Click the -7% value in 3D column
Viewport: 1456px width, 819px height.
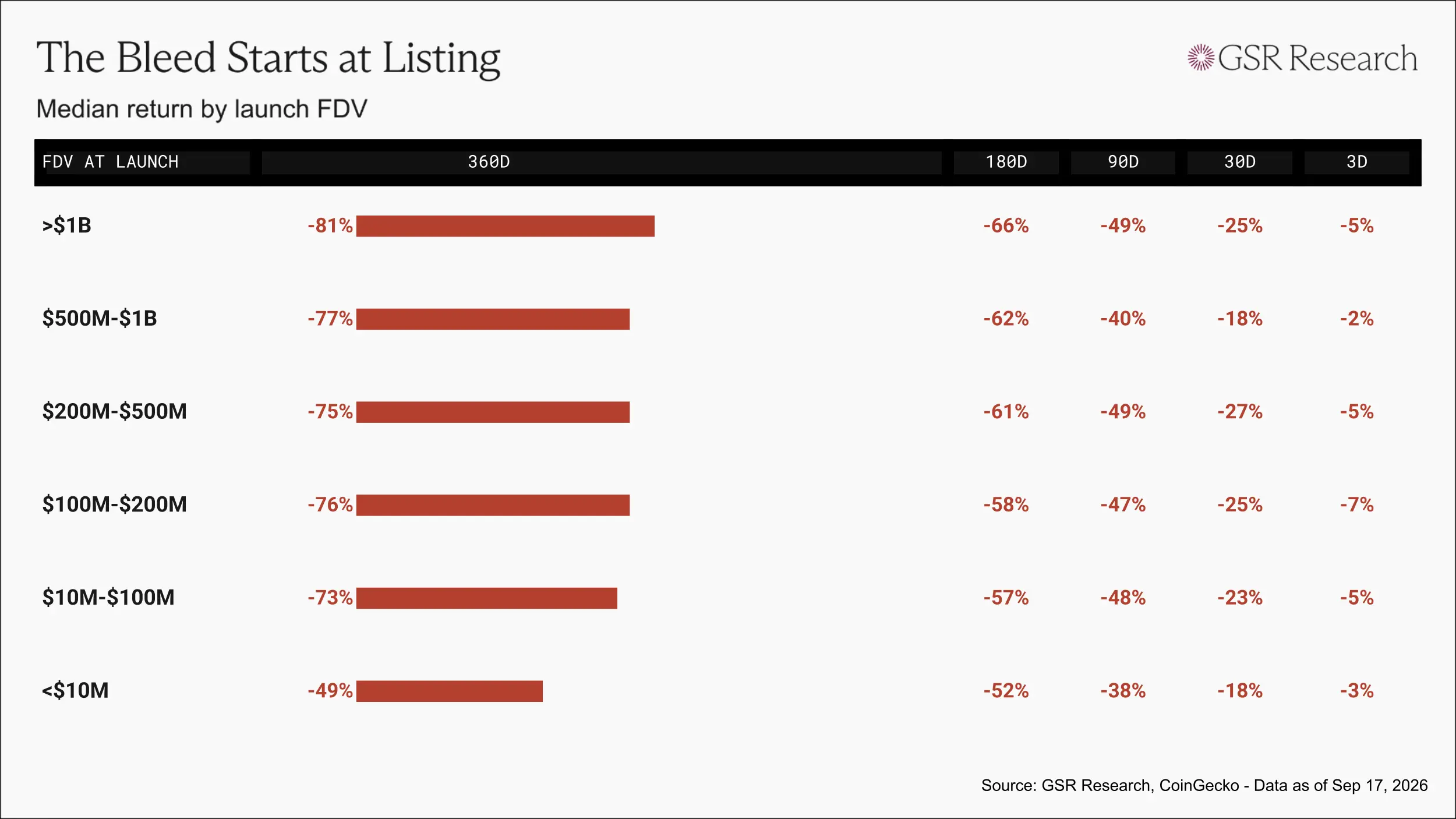click(1357, 504)
